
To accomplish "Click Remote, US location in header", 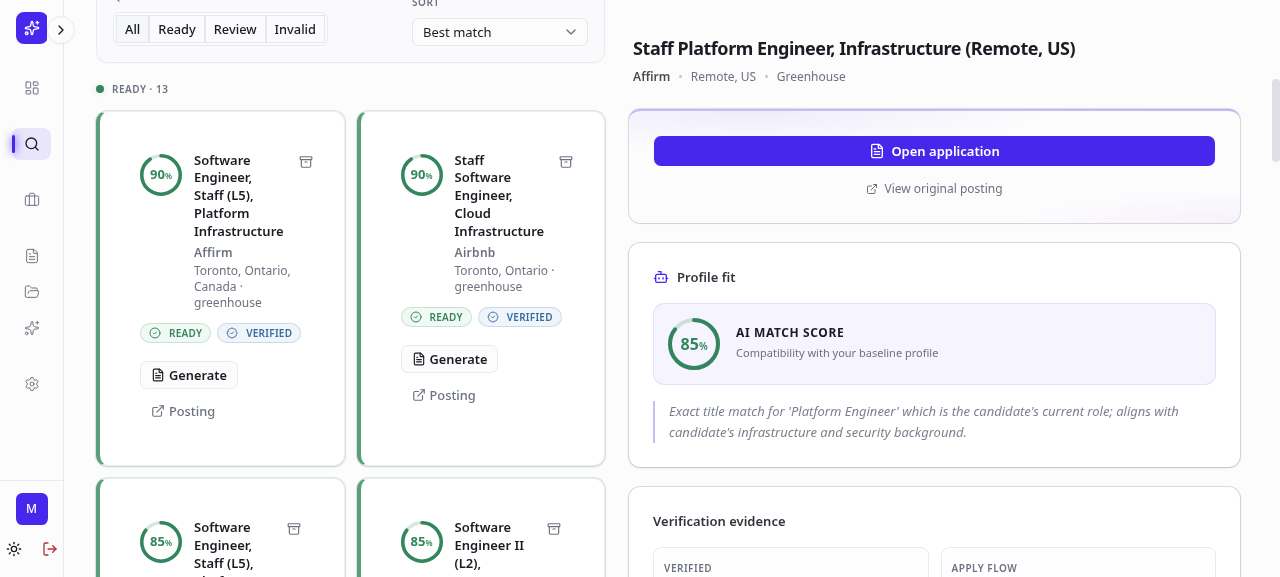I will (x=723, y=76).
